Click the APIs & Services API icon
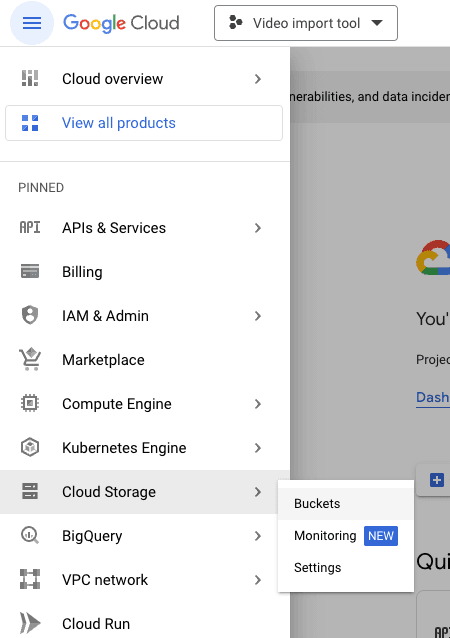 point(30,227)
